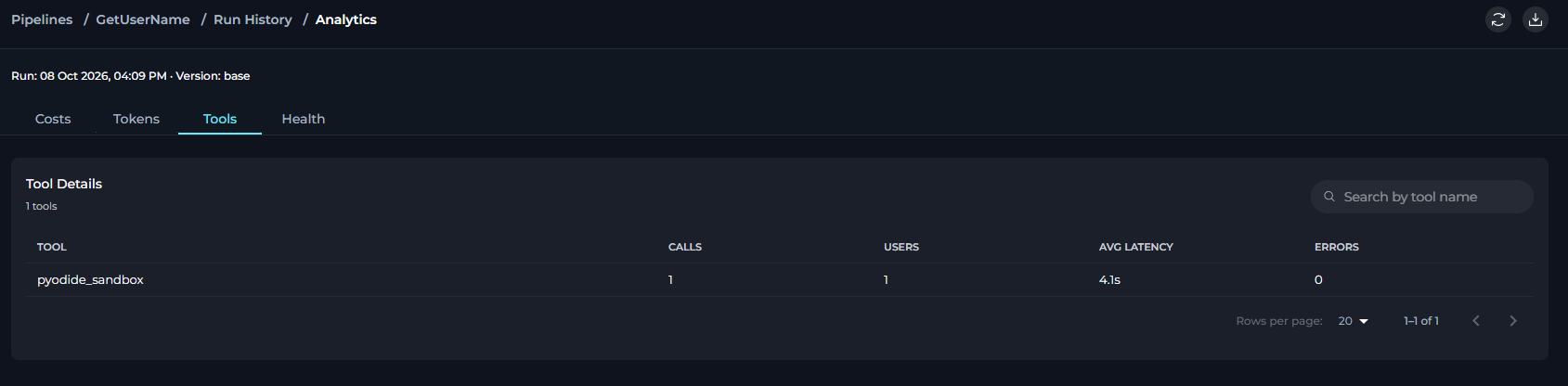Focus the Search by tool name field
This screenshot has height=386, width=1568.
pyautogui.click(x=1421, y=197)
